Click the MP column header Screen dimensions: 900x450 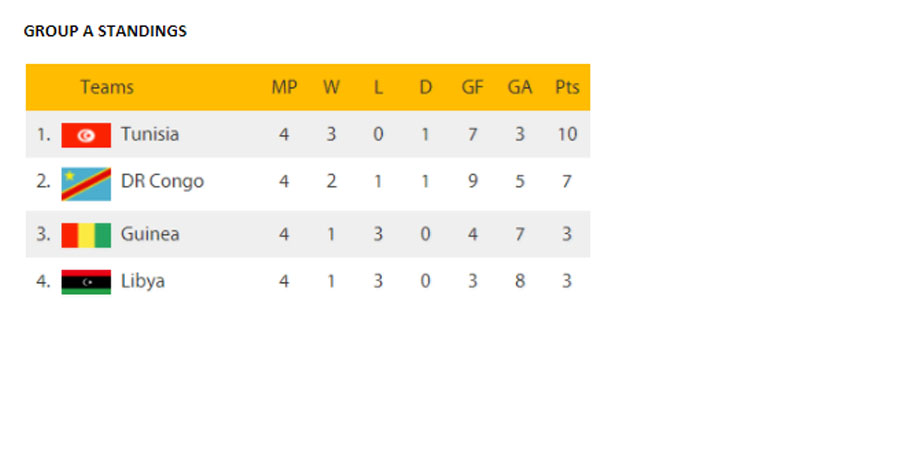tap(284, 87)
